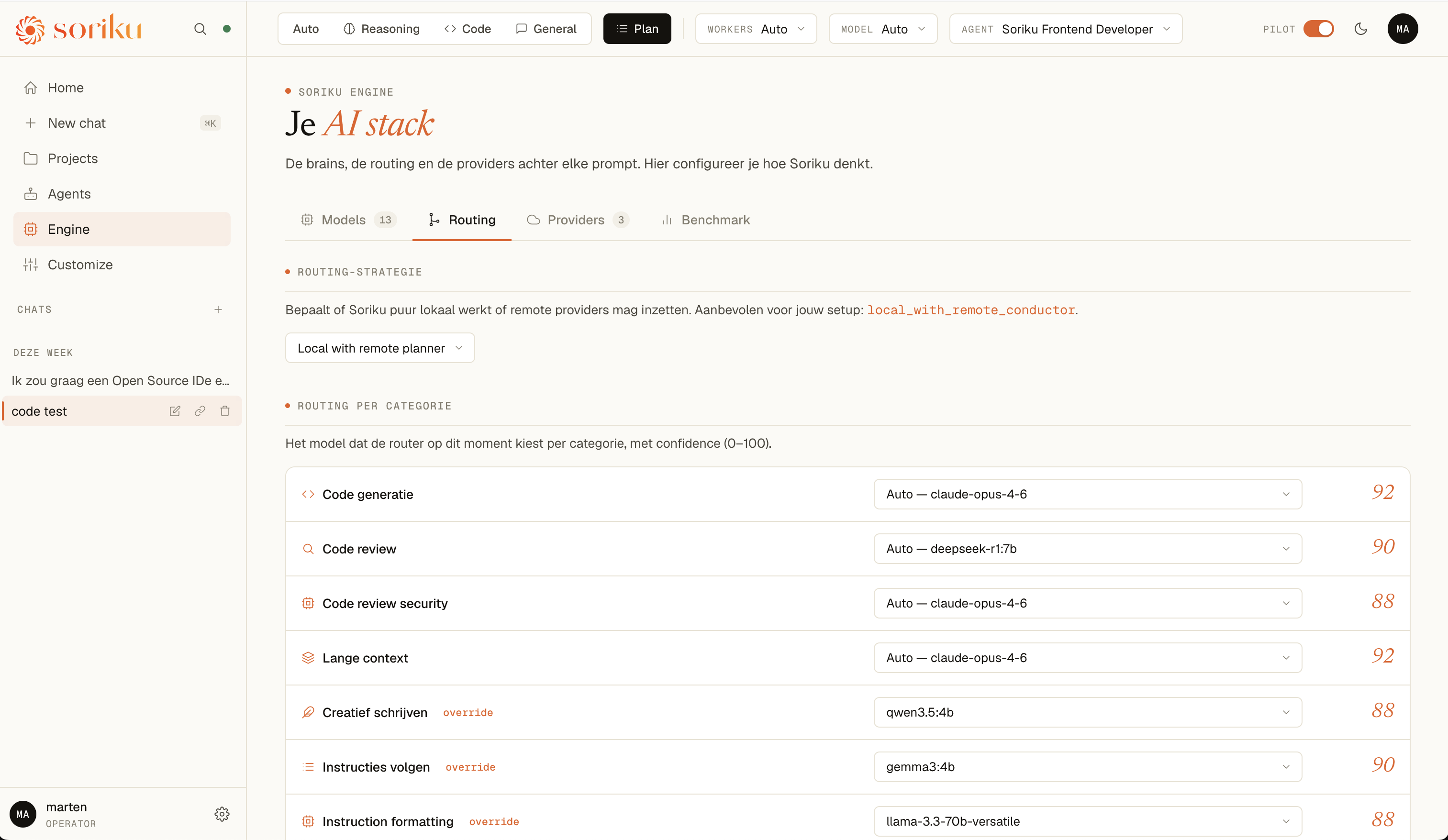Viewport: 1448px width, 840px height.
Task: Toggle dark mode with the moon icon
Action: click(1360, 29)
